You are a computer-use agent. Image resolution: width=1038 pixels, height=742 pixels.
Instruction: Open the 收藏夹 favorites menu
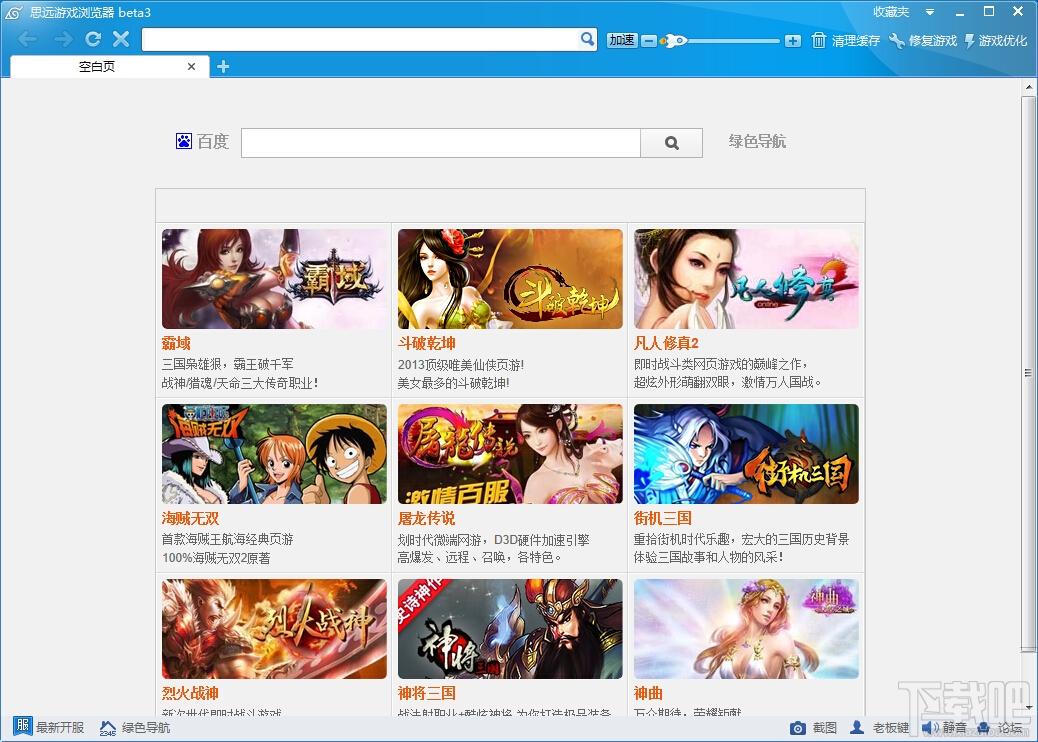891,12
